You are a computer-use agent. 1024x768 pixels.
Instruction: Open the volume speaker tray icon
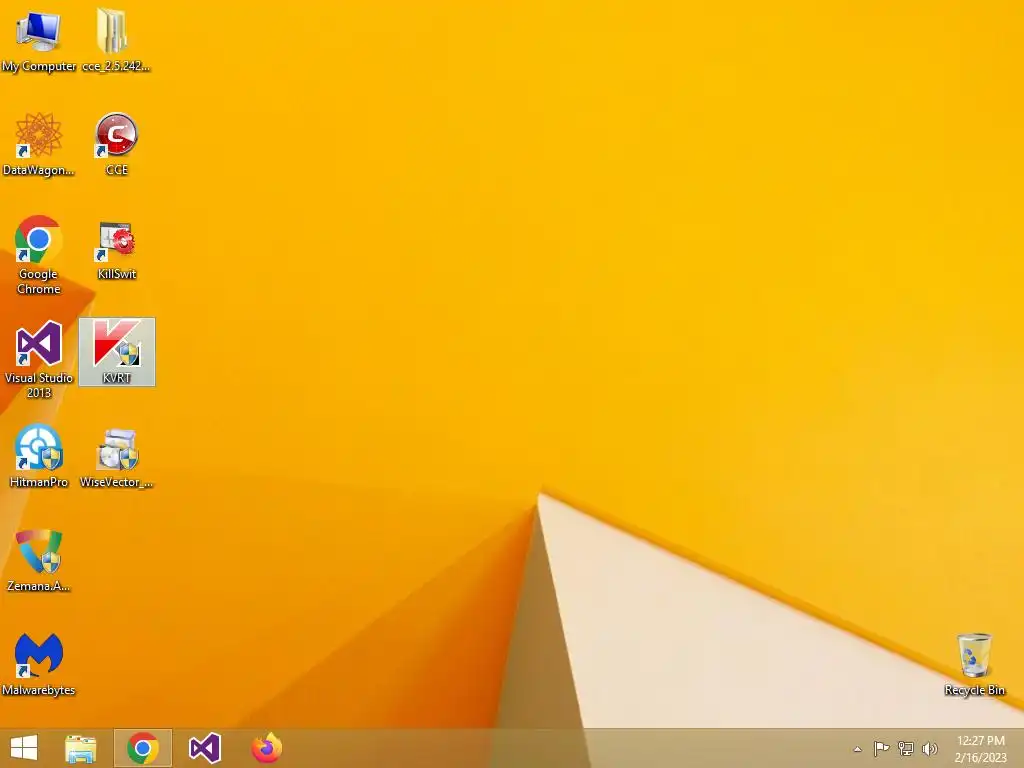pyautogui.click(x=929, y=748)
